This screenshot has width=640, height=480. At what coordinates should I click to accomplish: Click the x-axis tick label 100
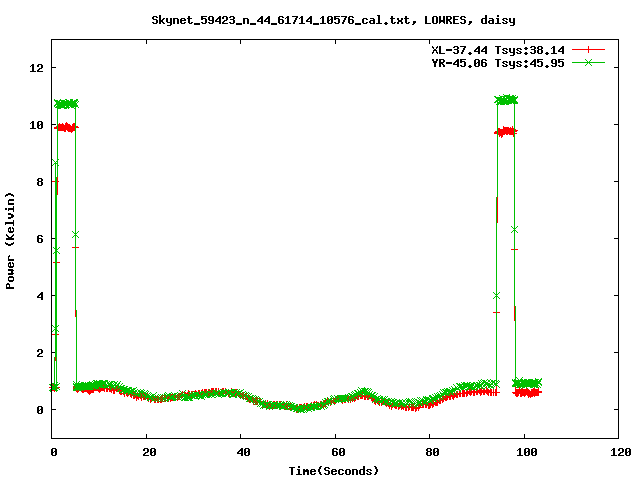tap(527, 452)
